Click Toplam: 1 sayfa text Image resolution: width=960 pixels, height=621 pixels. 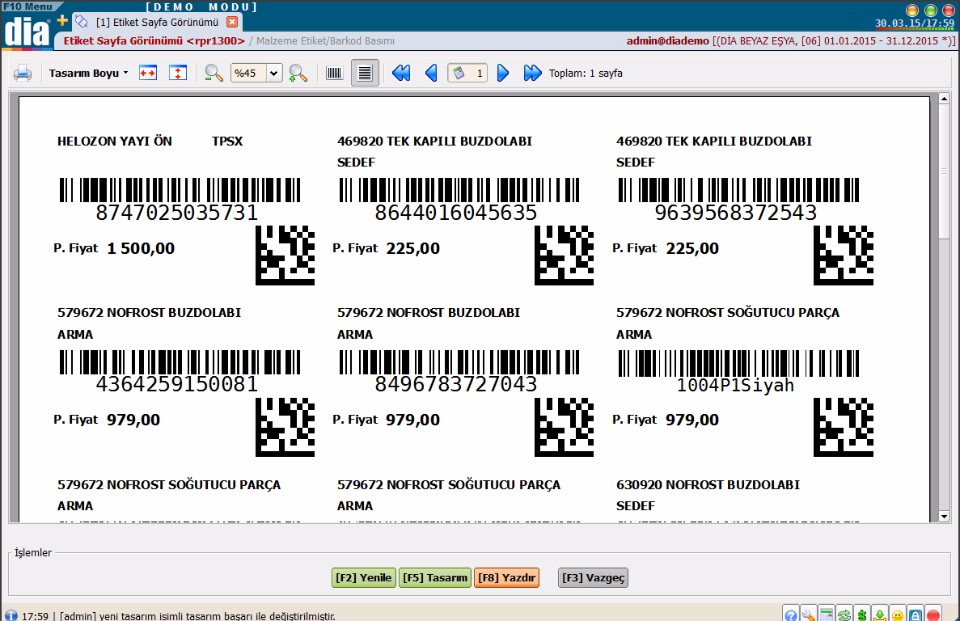(x=585, y=73)
